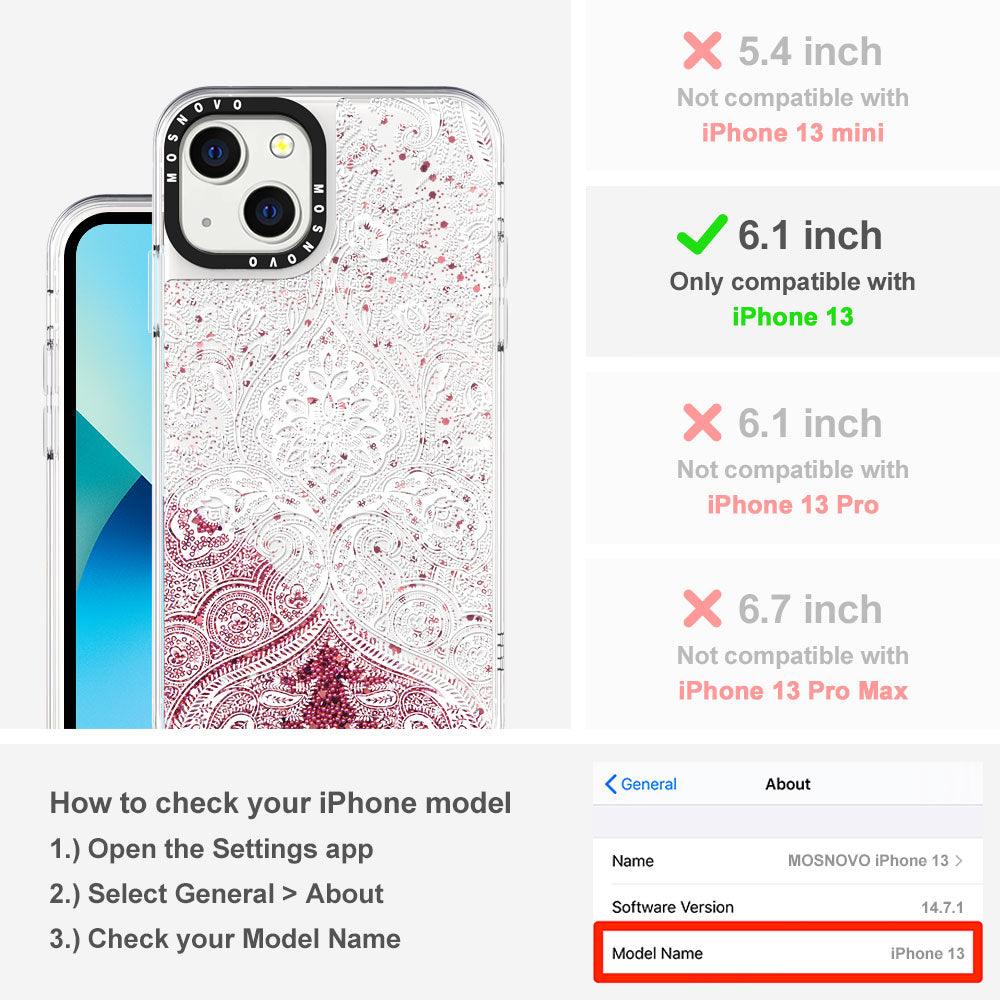Click the iPhone 13 Pro label
The image size is (1000, 1000).
pos(793,504)
